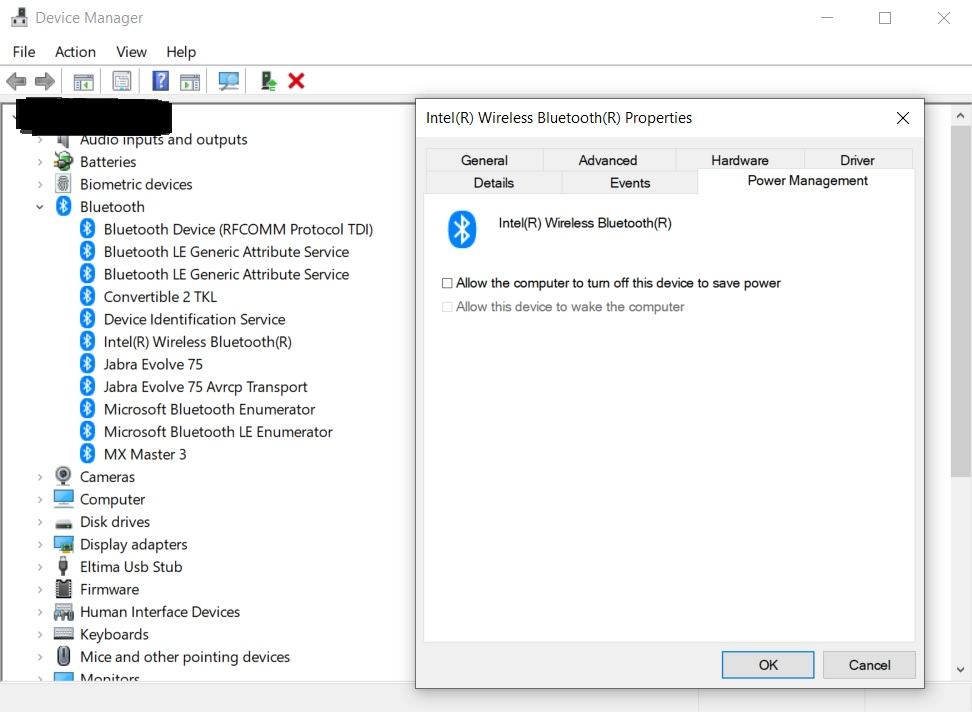The width and height of the screenshot is (972, 712).
Task: Click the scrollbar up arrow
Action: (x=960, y=116)
